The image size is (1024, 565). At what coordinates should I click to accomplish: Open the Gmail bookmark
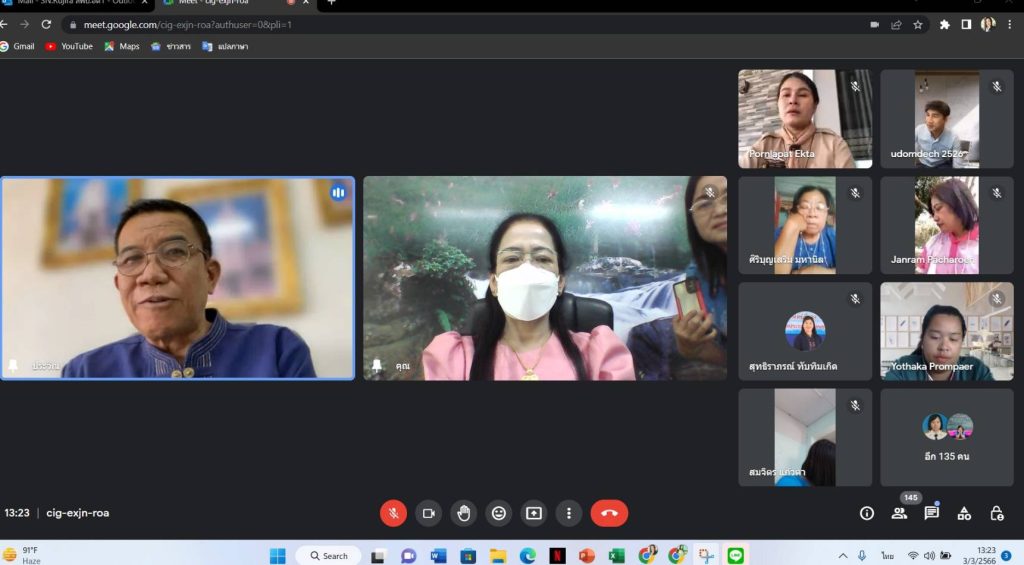click(x=18, y=46)
